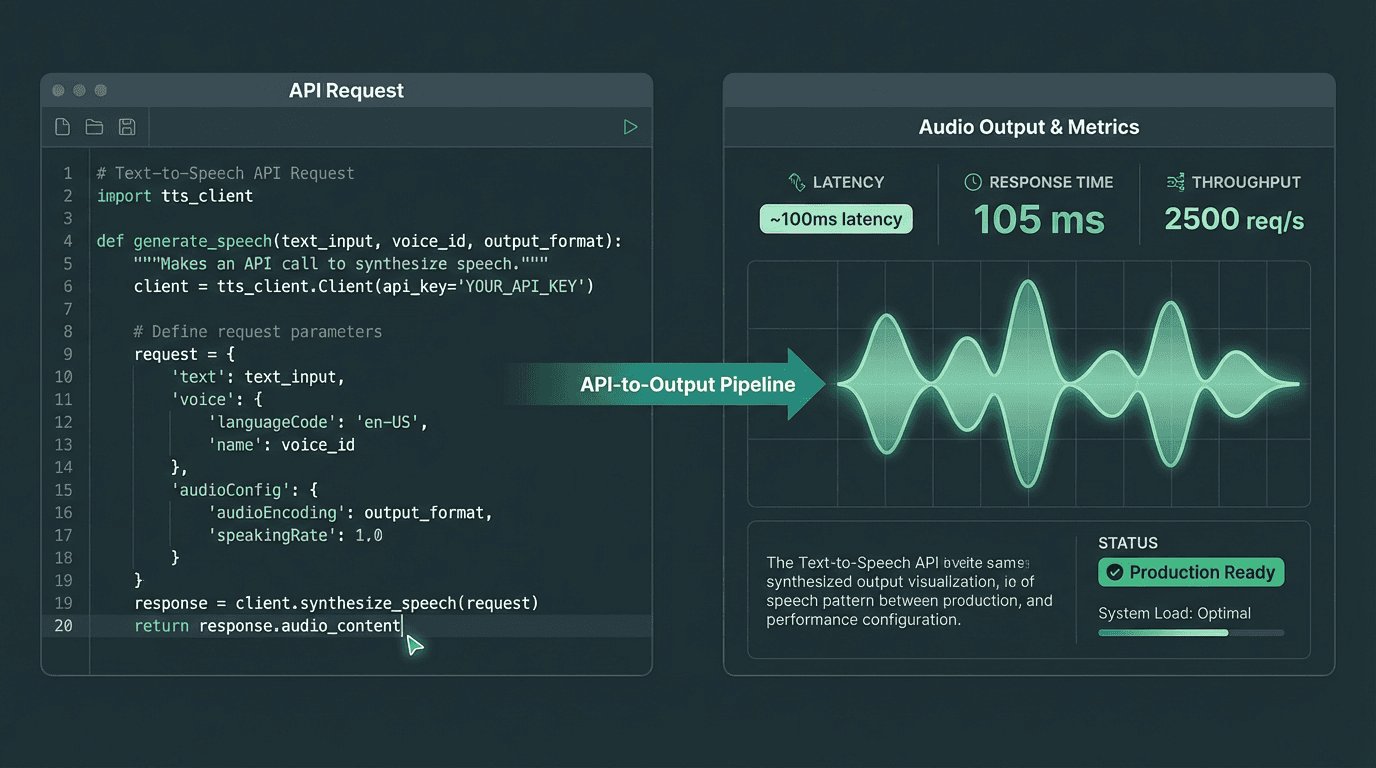
Task: Click the latency icon beside LATENCY label
Action: tap(797, 182)
